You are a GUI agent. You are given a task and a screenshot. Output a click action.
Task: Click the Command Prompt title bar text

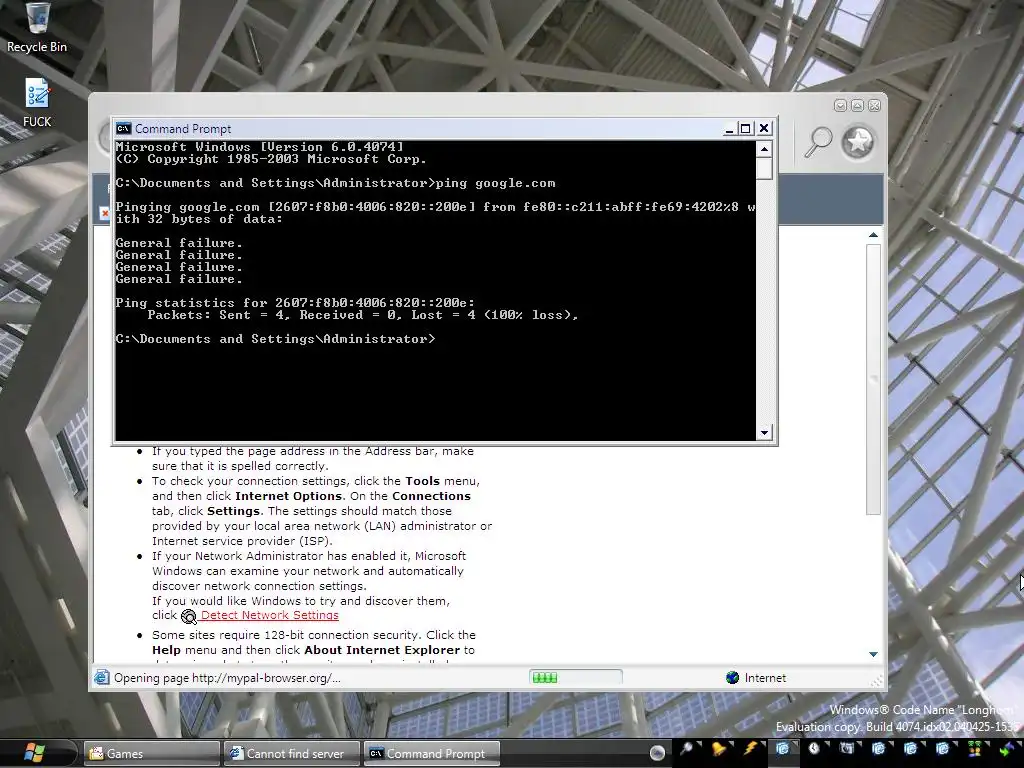[183, 129]
